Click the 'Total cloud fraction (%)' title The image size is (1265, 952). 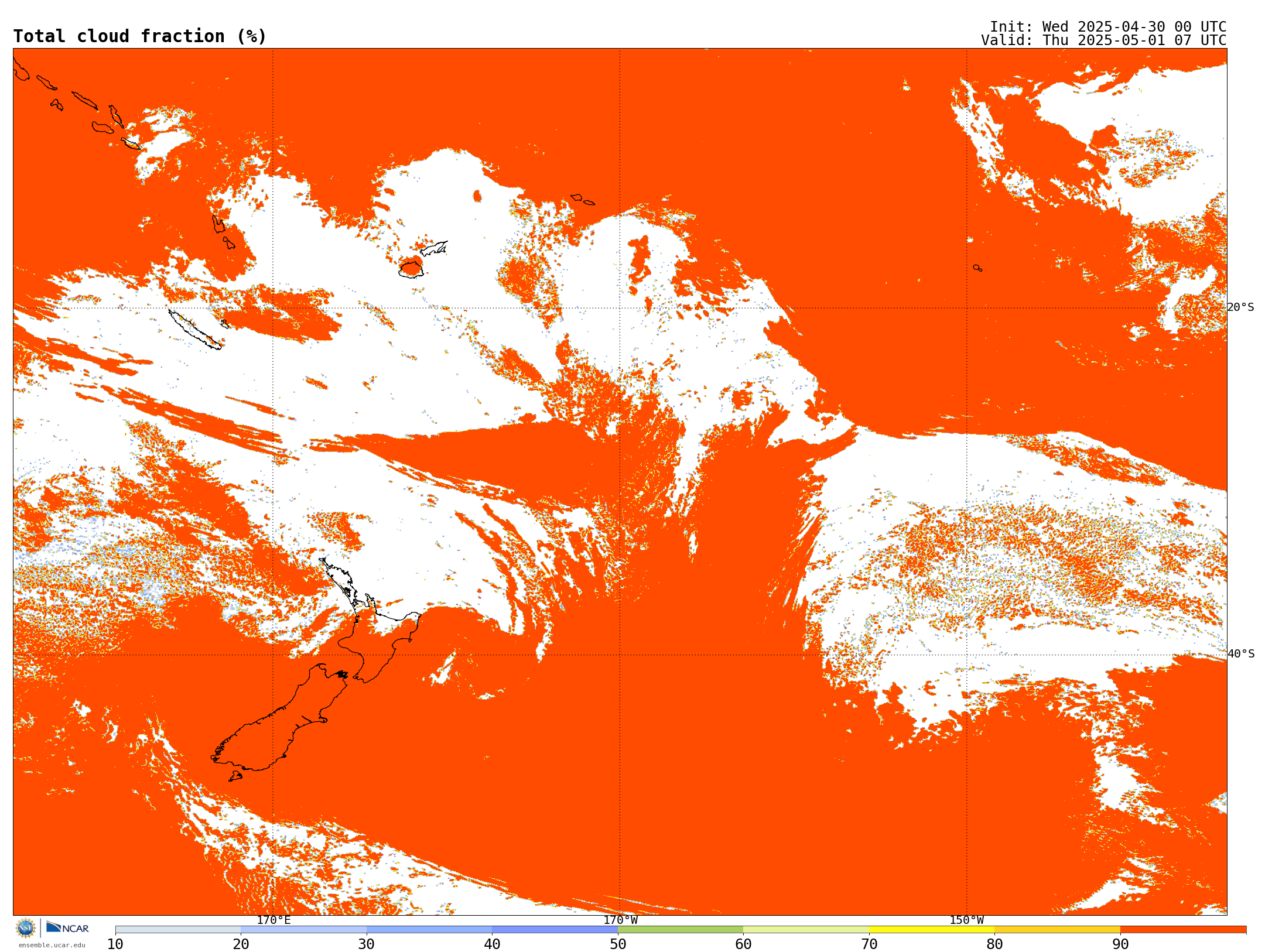tap(139, 36)
